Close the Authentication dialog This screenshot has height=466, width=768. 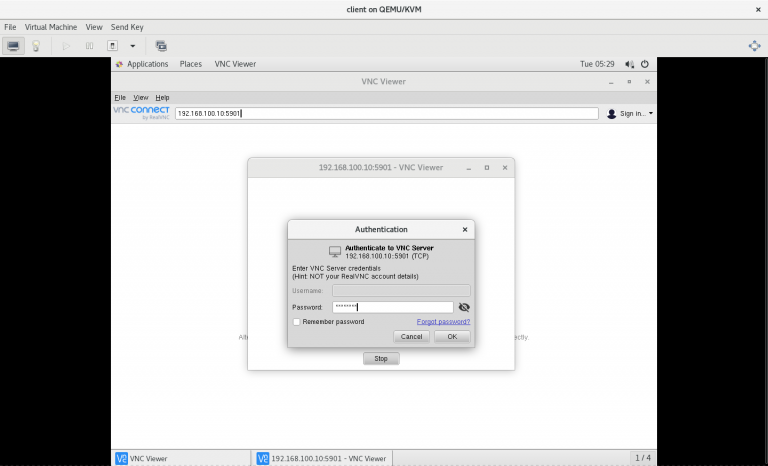pyautogui.click(x=465, y=229)
